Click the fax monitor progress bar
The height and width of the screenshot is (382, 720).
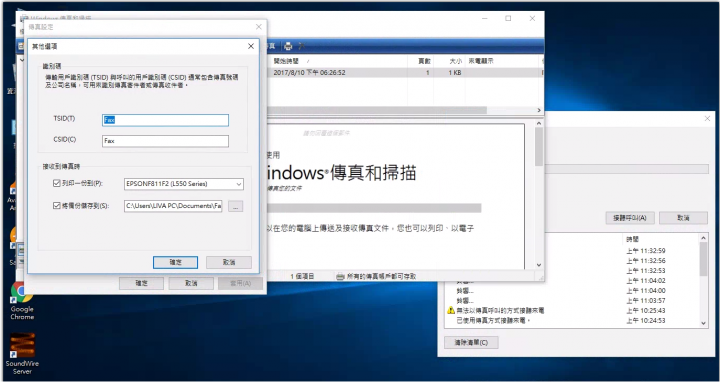click(626, 169)
